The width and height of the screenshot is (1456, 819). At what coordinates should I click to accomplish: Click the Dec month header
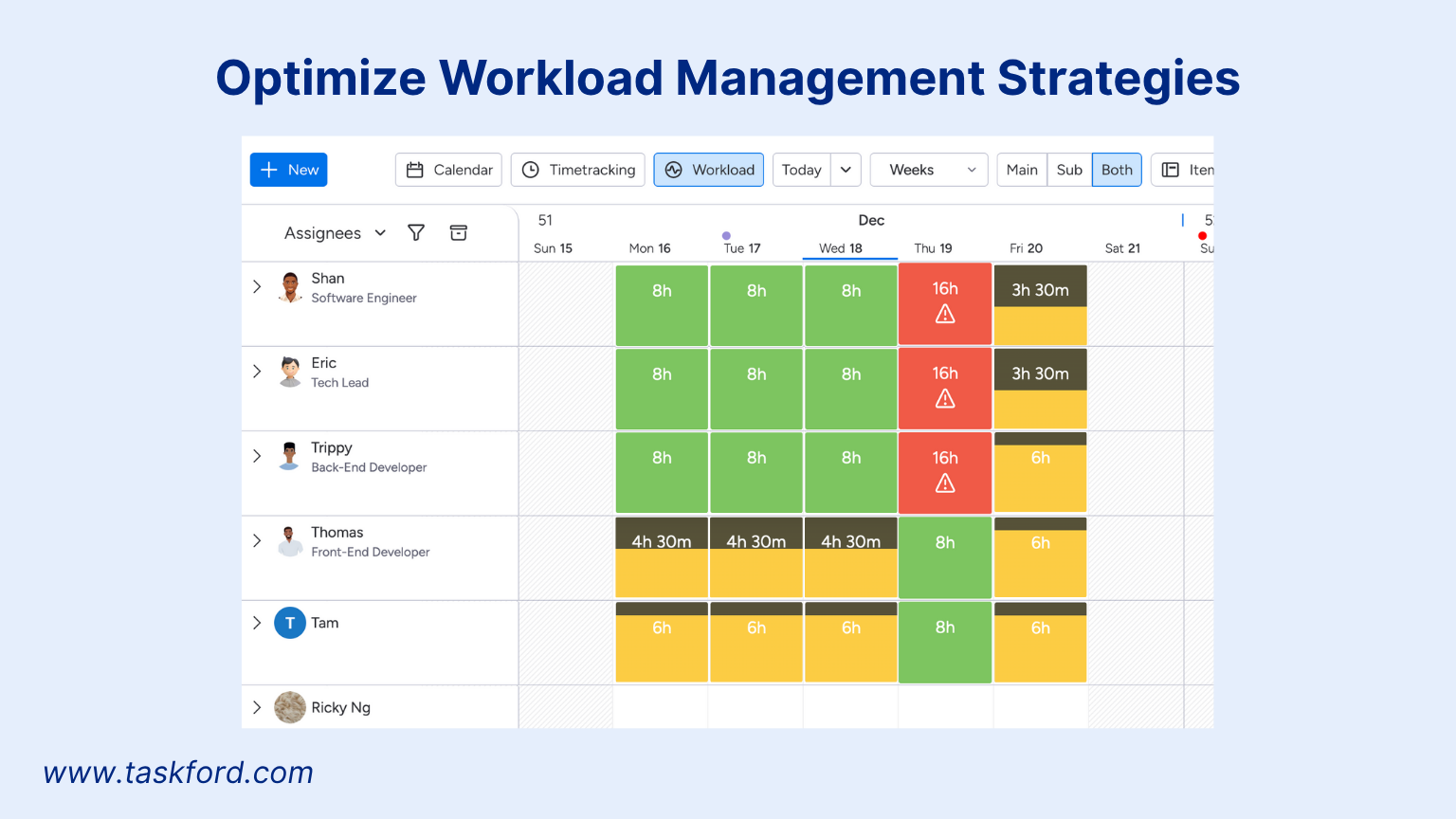click(871, 220)
